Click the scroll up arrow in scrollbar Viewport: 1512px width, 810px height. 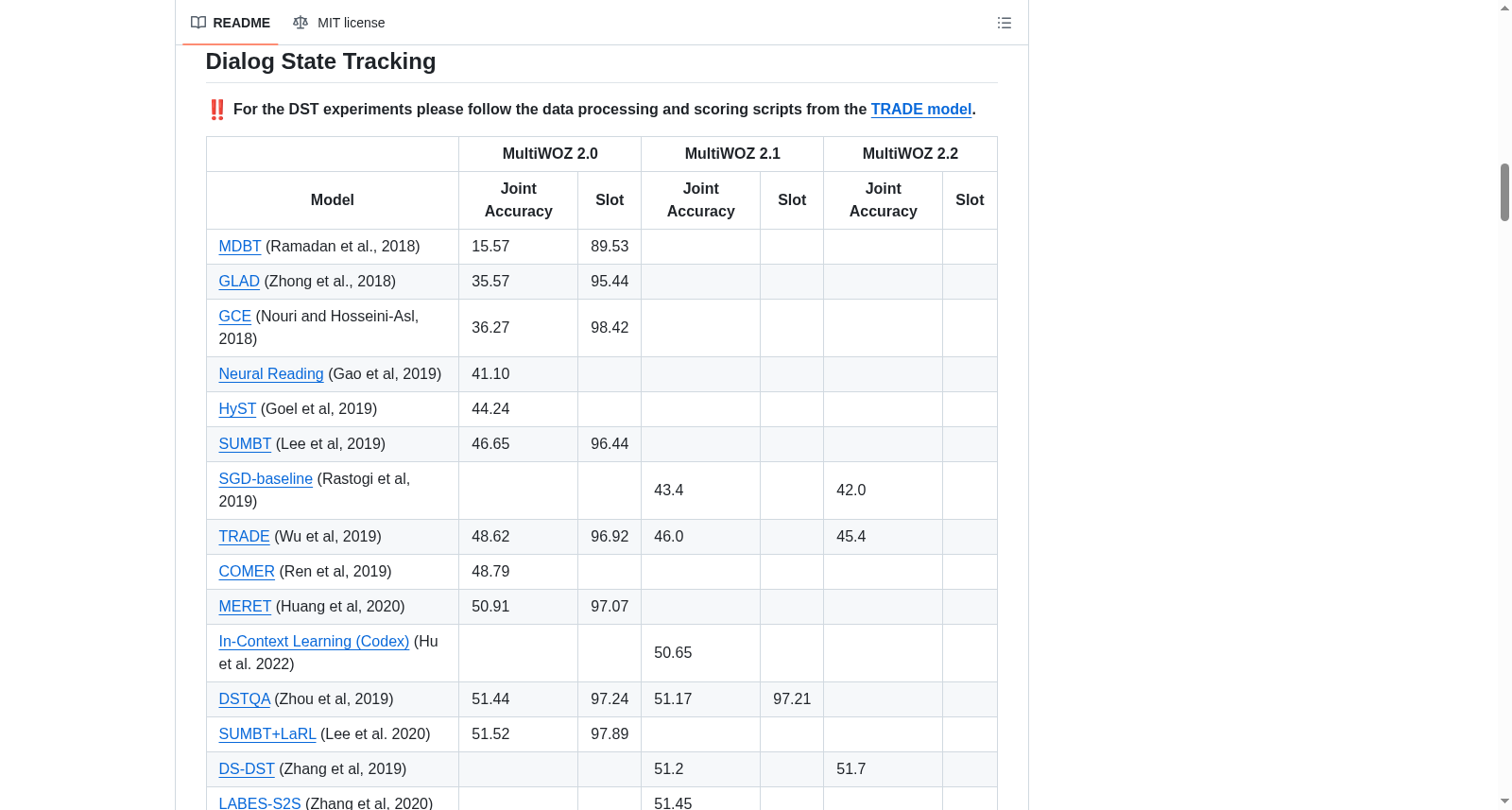(x=1504, y=8)
